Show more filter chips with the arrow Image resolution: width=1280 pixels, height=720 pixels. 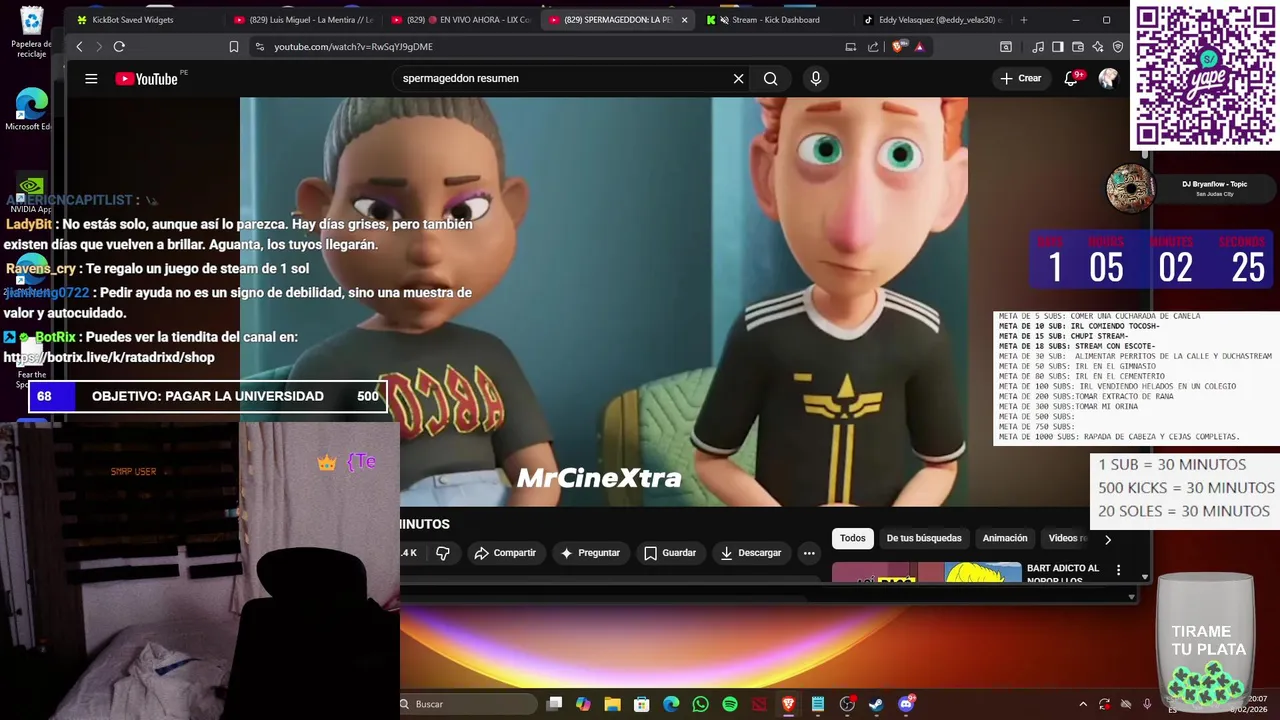(x=1107, y=539)
